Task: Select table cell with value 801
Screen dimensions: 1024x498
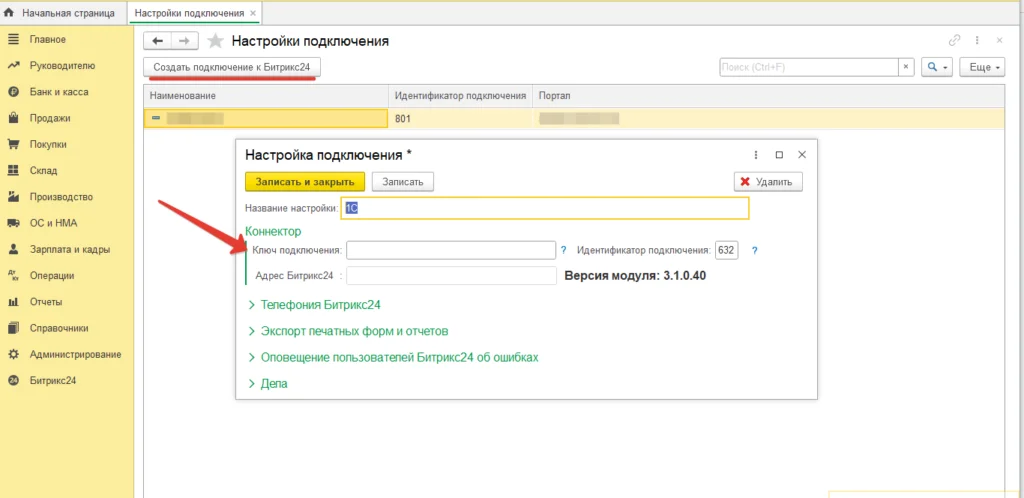Action: (x=460, y=119)
